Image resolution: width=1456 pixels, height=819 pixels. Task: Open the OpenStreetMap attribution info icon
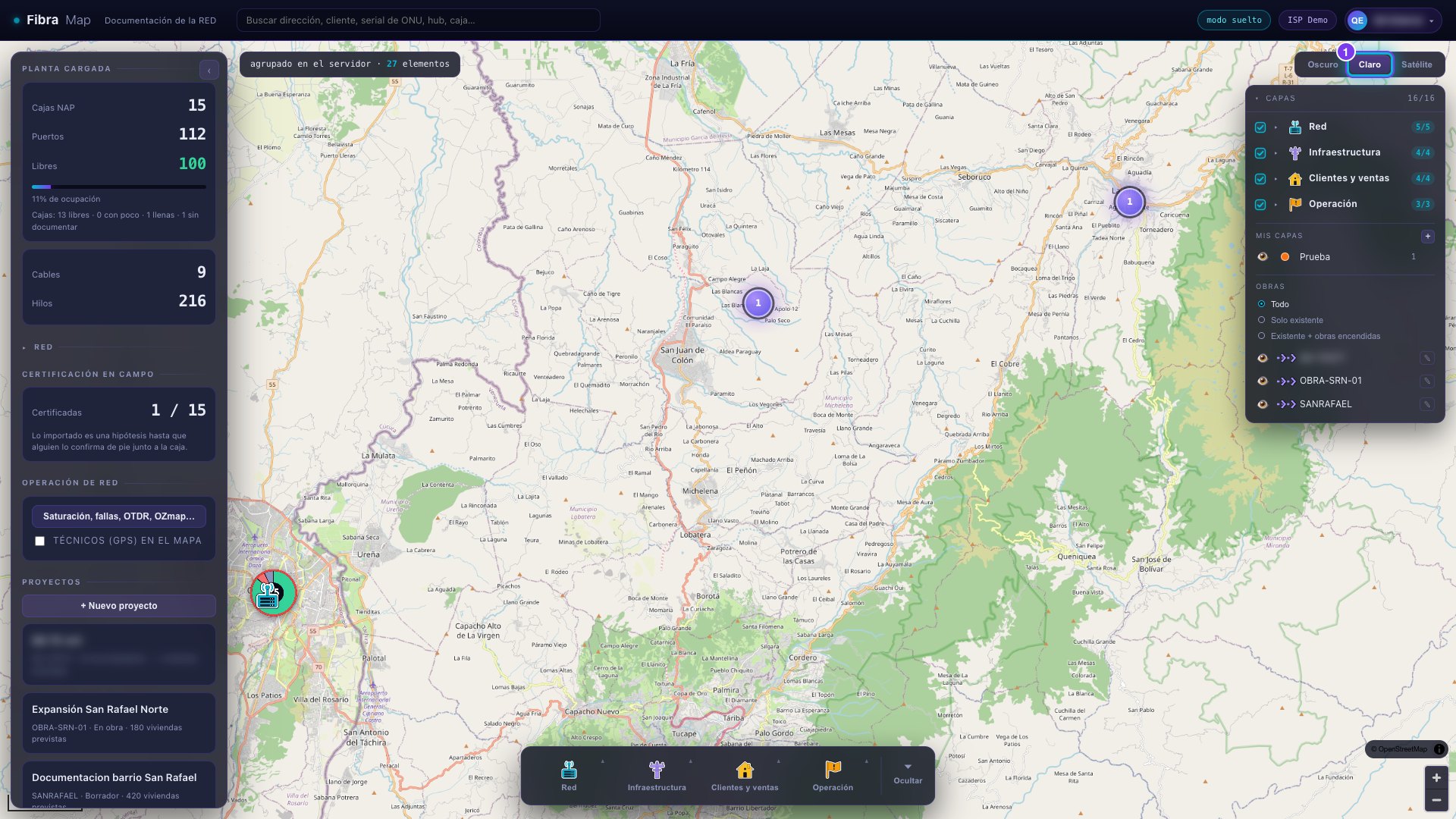click(1439, 749)
